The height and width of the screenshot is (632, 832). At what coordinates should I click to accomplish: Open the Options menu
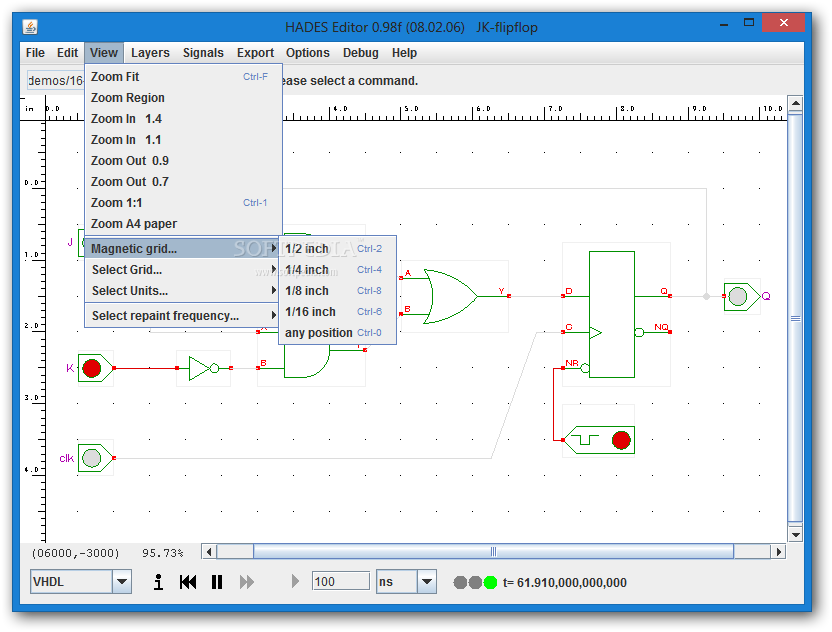click(x=308, y=53)
